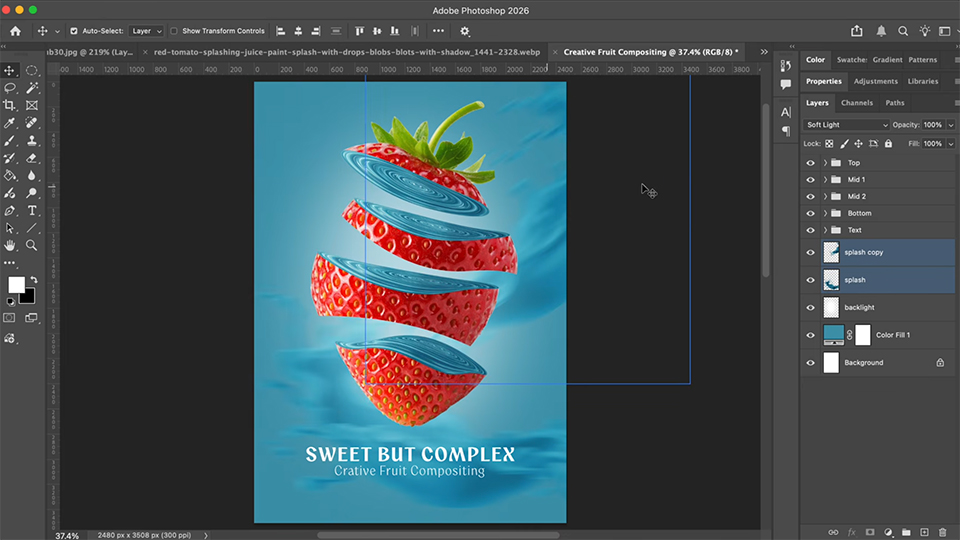This screenshot has width=960, height=540.
Task: Expand the Top layer group
Action: click(x=825, y=163)
